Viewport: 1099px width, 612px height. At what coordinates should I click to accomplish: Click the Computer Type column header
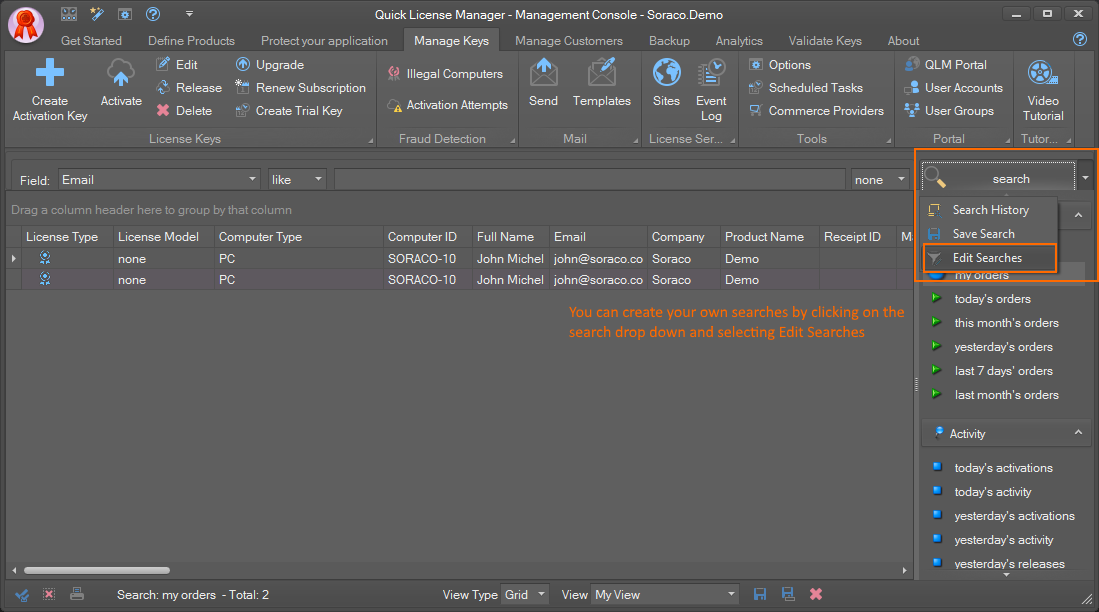299,237
